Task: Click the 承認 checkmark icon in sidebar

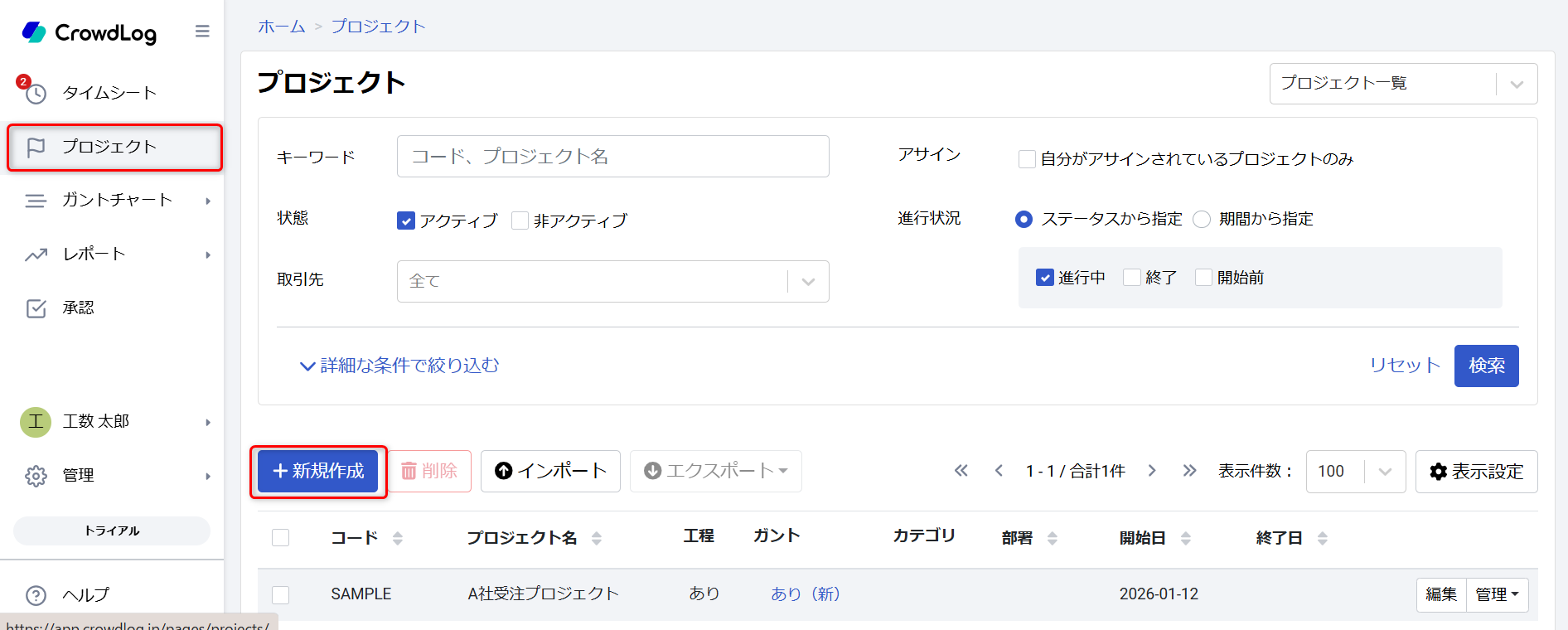Action: pos(36,308)
